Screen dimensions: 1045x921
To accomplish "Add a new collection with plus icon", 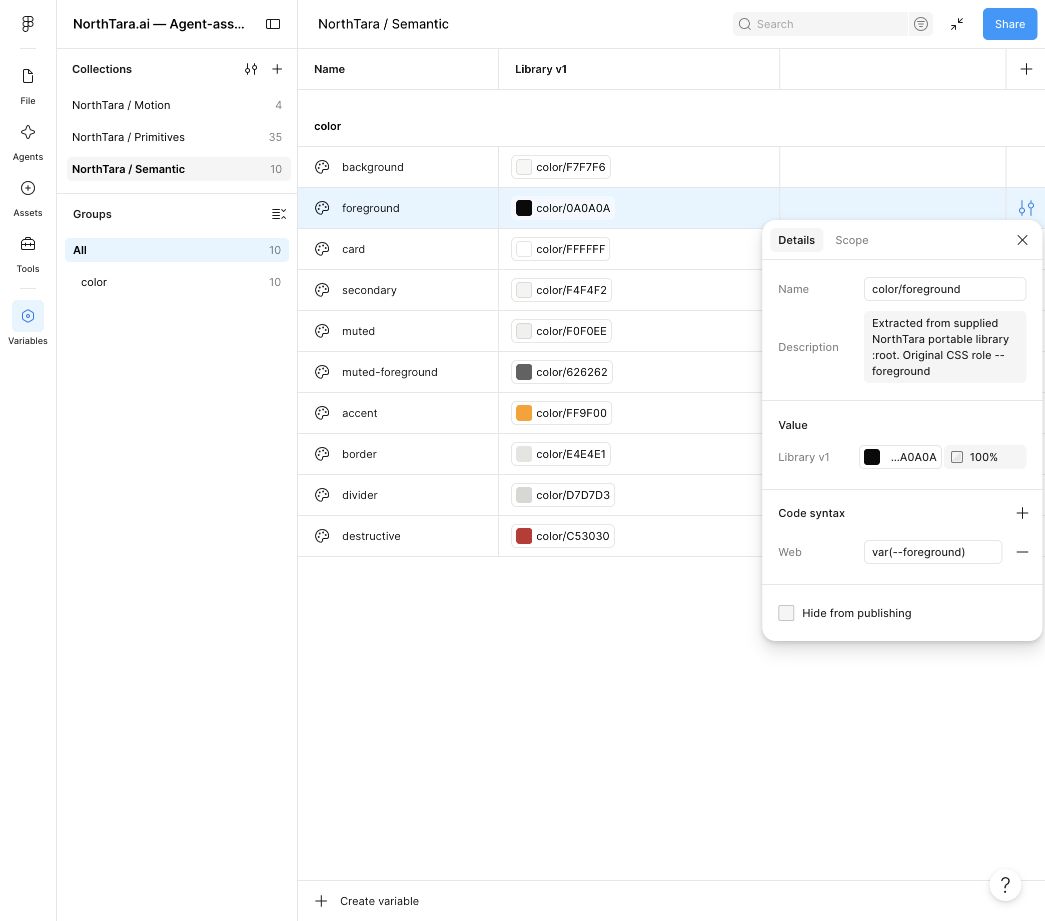I will click(x=277, y=69).
